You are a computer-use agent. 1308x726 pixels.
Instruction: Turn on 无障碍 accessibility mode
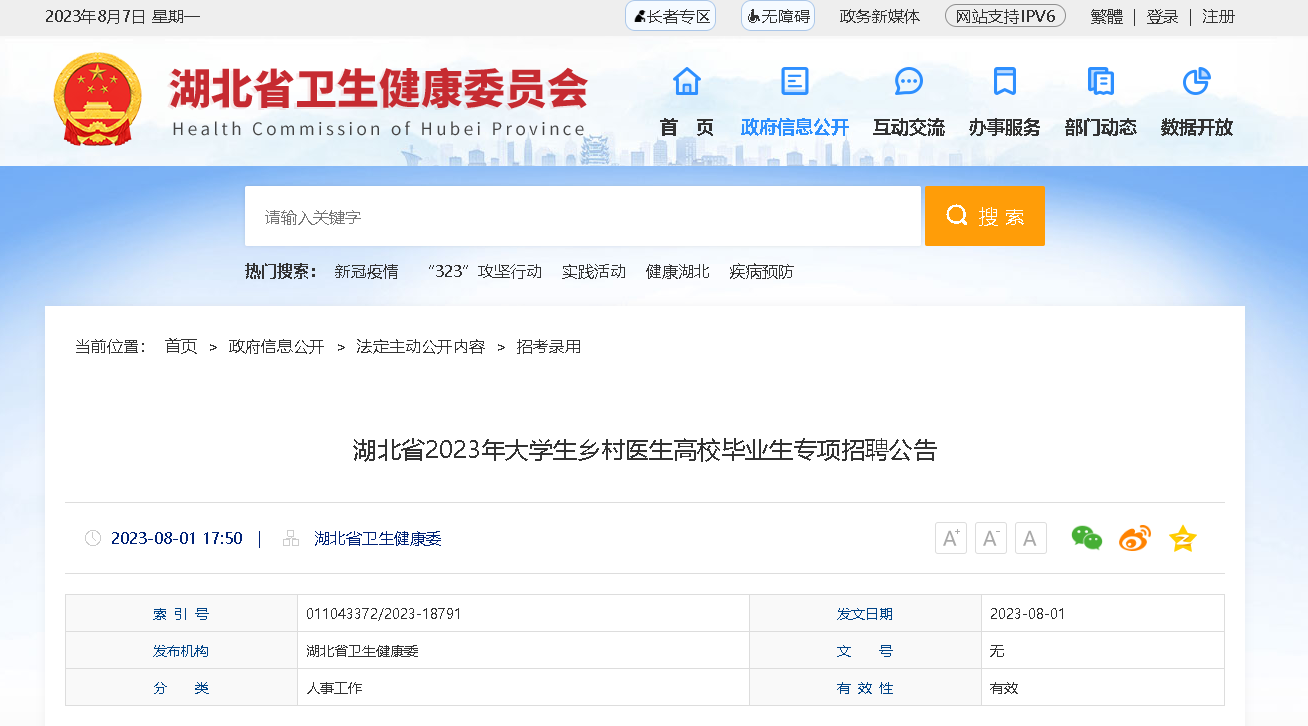point(778,16)
